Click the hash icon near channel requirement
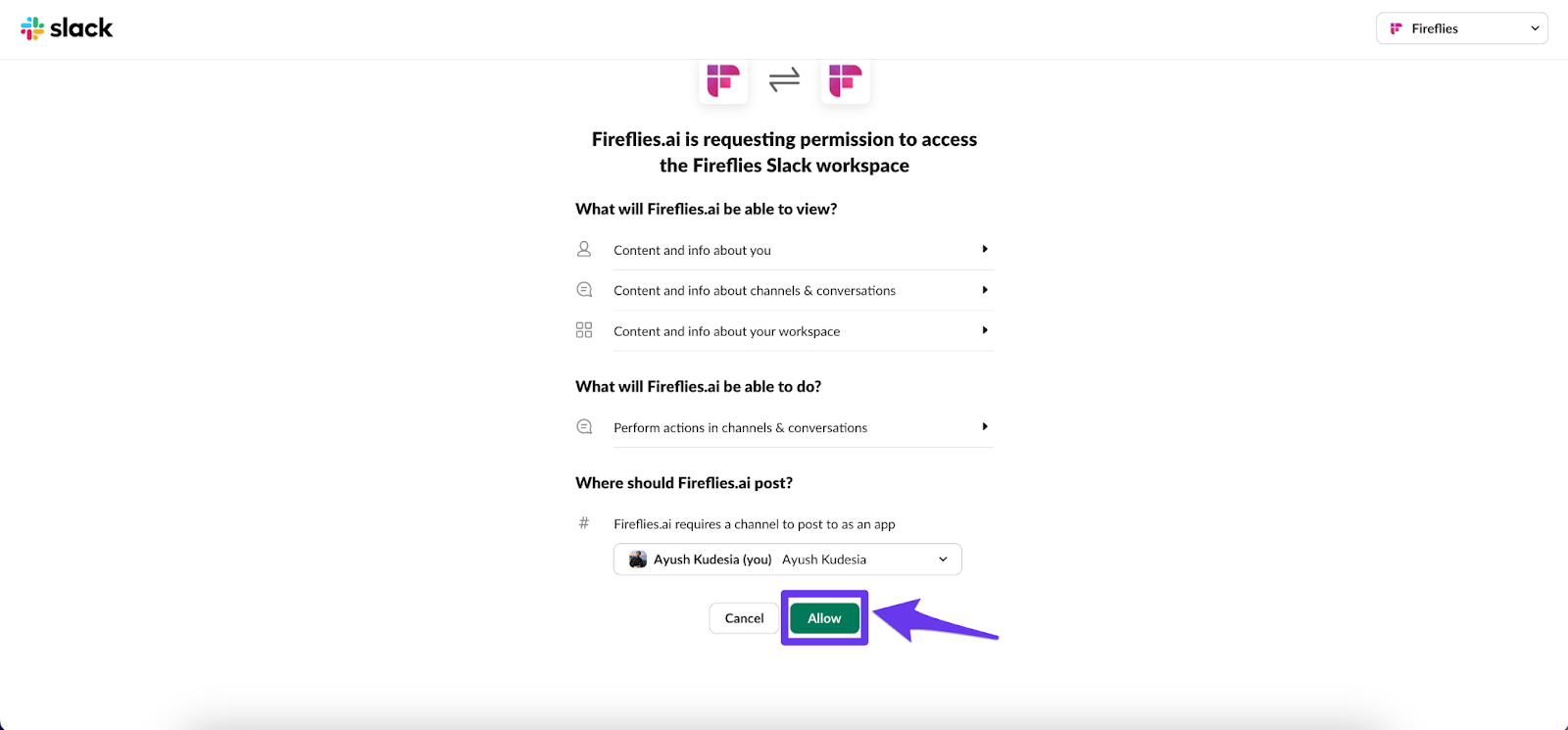1568x730 pixels. pyautogui.click(x=584, y=523)
